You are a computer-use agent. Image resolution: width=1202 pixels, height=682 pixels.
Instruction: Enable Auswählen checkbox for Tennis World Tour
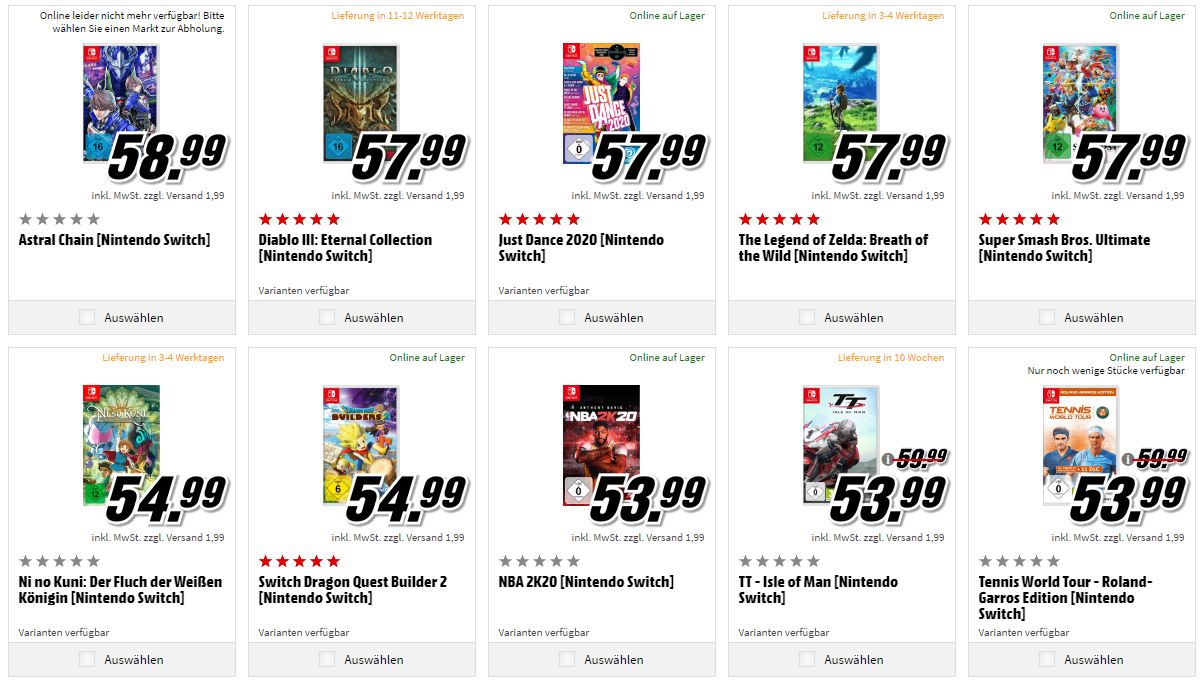tap(1047, 659)
